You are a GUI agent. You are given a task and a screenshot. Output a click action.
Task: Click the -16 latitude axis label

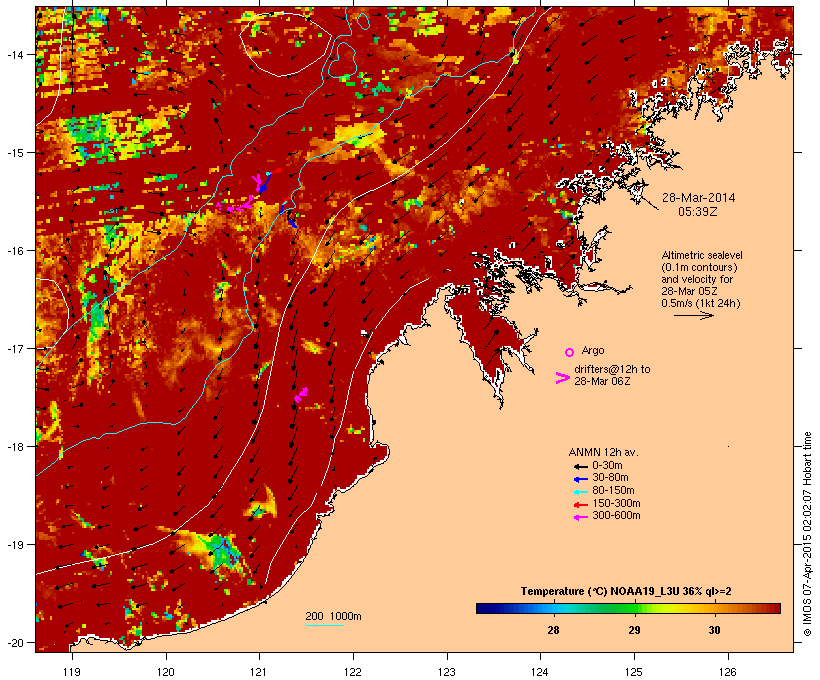click(x=14, y=251)
